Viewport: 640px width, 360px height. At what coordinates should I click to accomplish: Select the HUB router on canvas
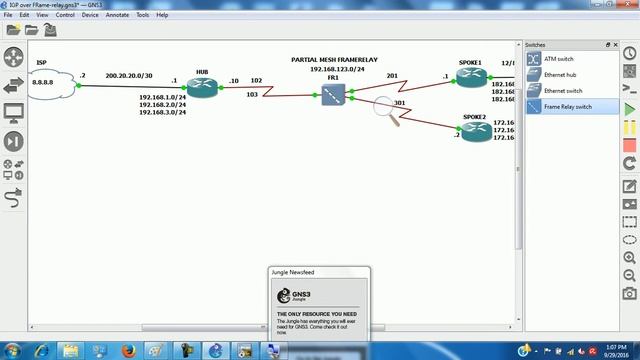202,88
